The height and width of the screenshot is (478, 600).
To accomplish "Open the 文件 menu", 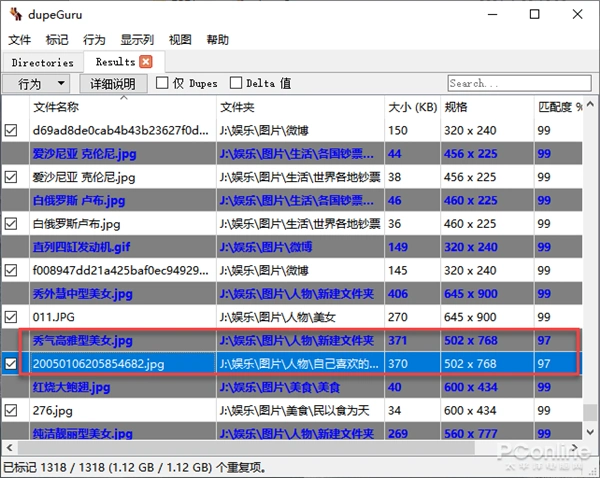I will (20, 40).
